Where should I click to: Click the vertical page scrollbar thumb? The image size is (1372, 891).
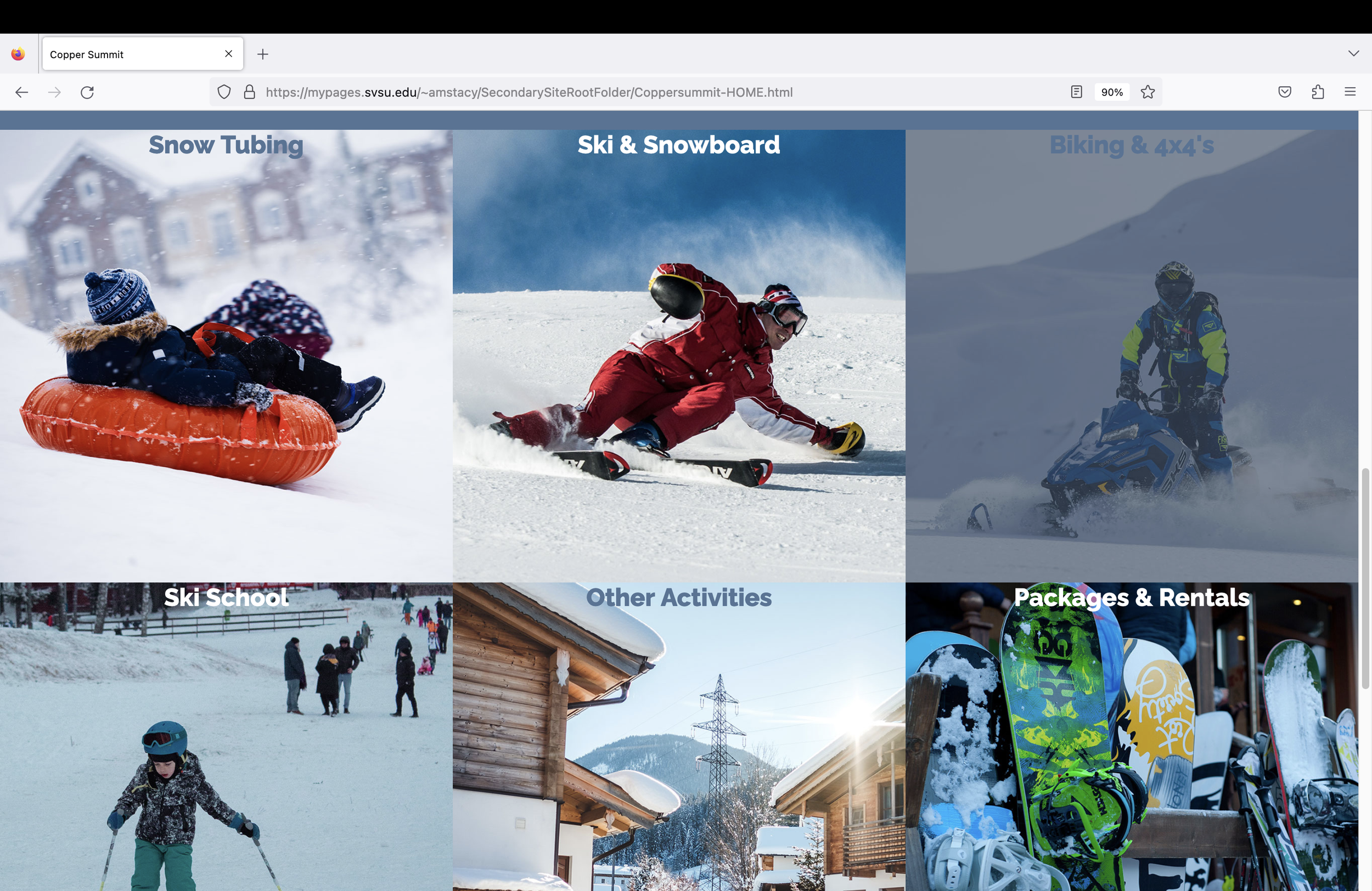[1364, 578]
